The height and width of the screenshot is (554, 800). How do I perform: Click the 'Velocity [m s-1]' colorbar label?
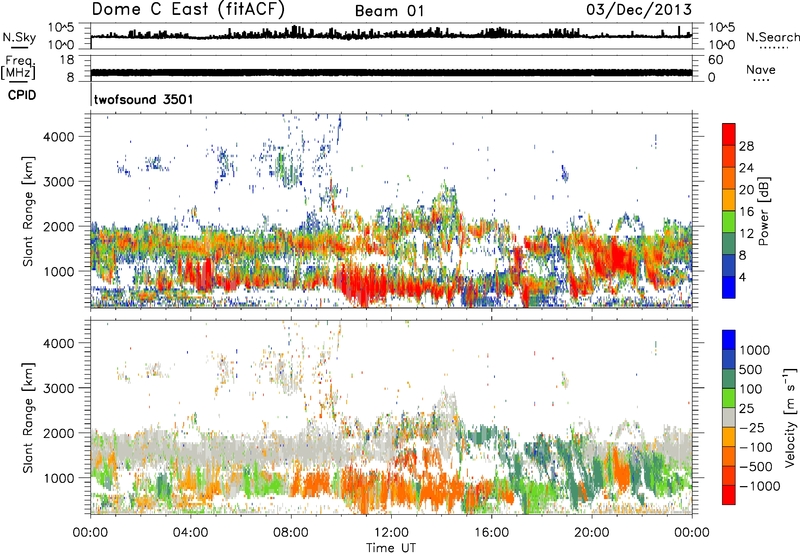click(790, 417)
